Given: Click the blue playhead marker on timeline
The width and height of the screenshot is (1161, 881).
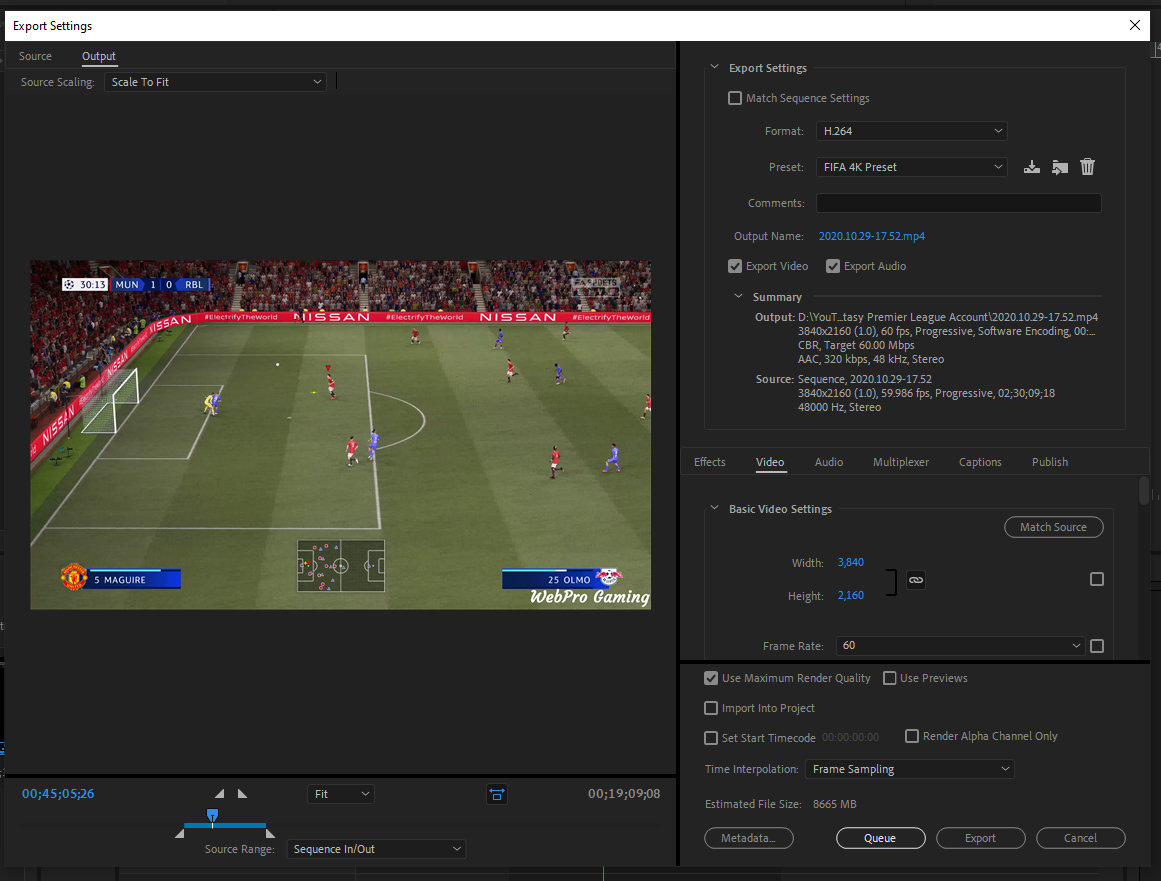Looking at the screenshot, I should coord(212,816).
